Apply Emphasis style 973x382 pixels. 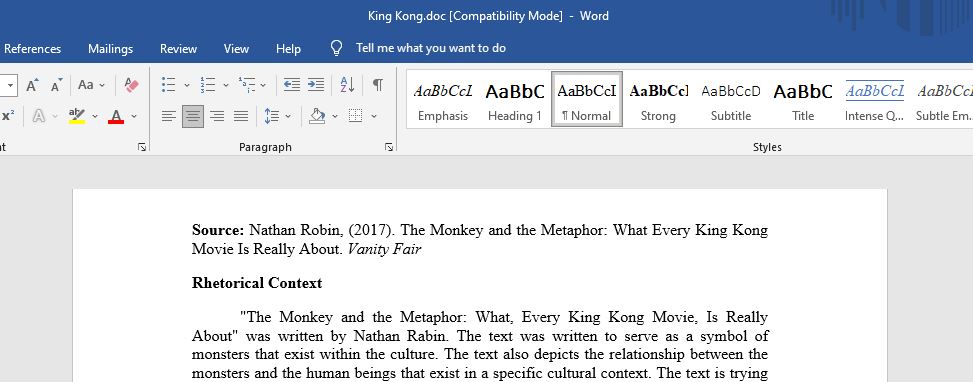pyautogui.click(x=443, y=99)
